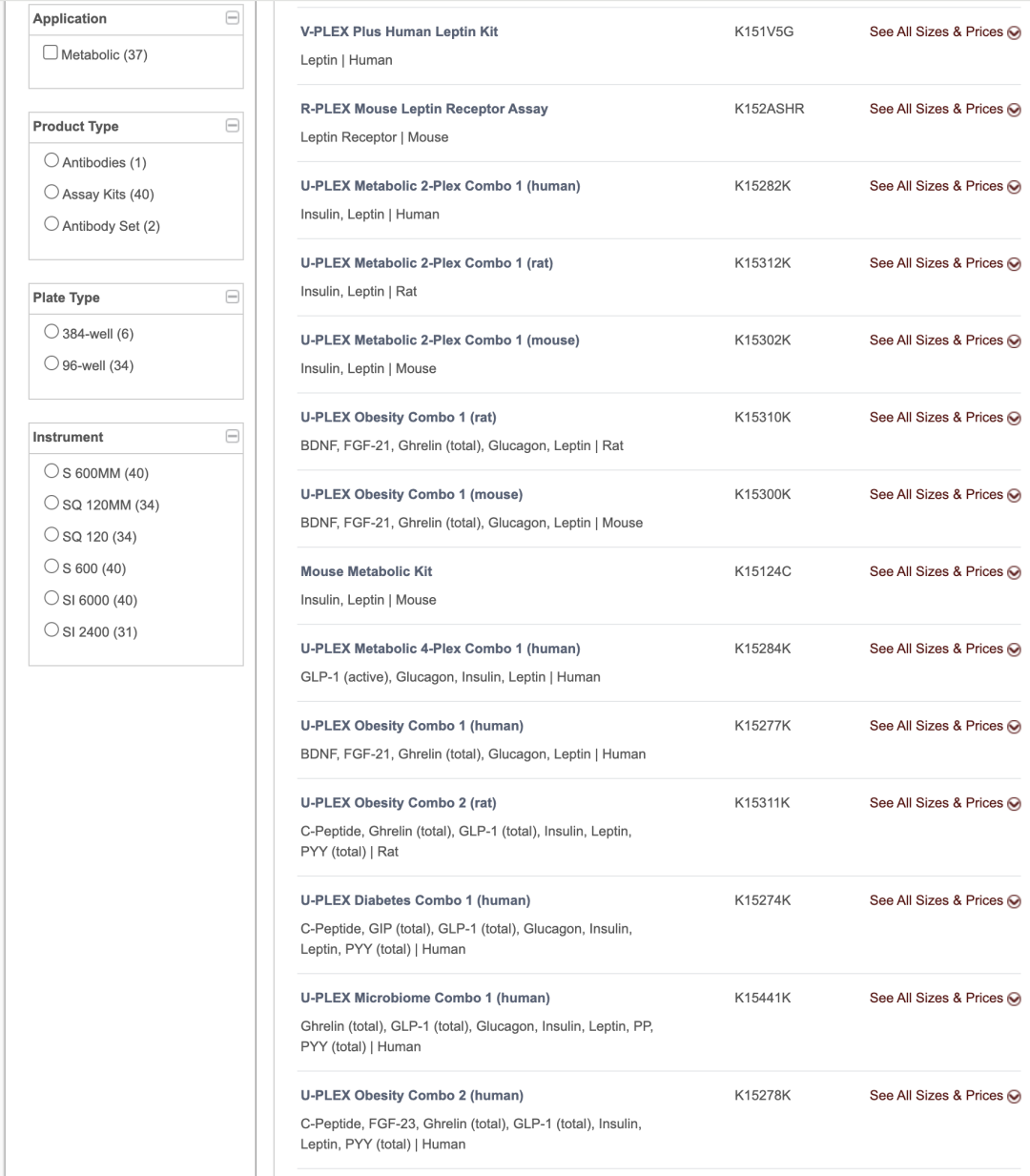Open U-PLEX Obesity Combo 1 (mouse)
Image resolution: width=1030 pixels, height=1176 pixels.
(412, 495)
